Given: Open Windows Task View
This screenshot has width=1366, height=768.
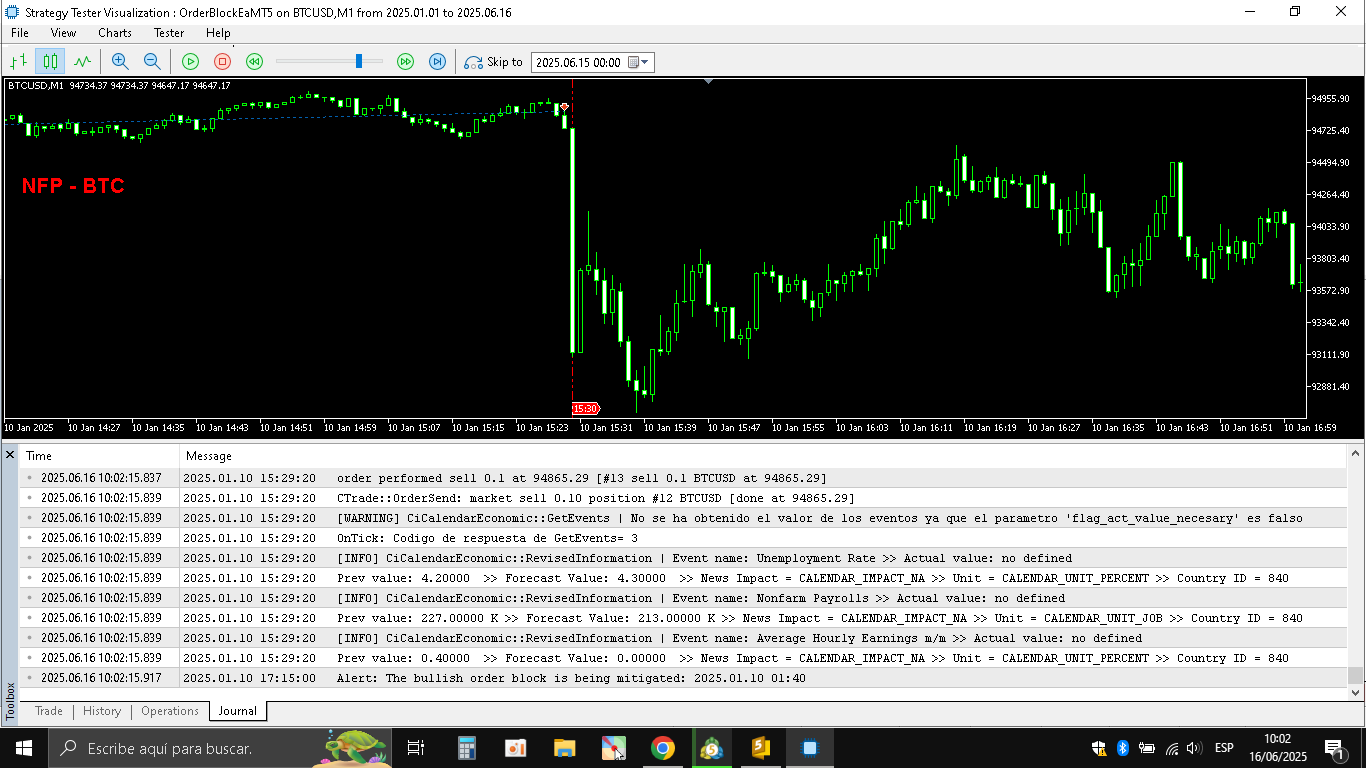Looking at the screenshot, I should coord(416,748).
